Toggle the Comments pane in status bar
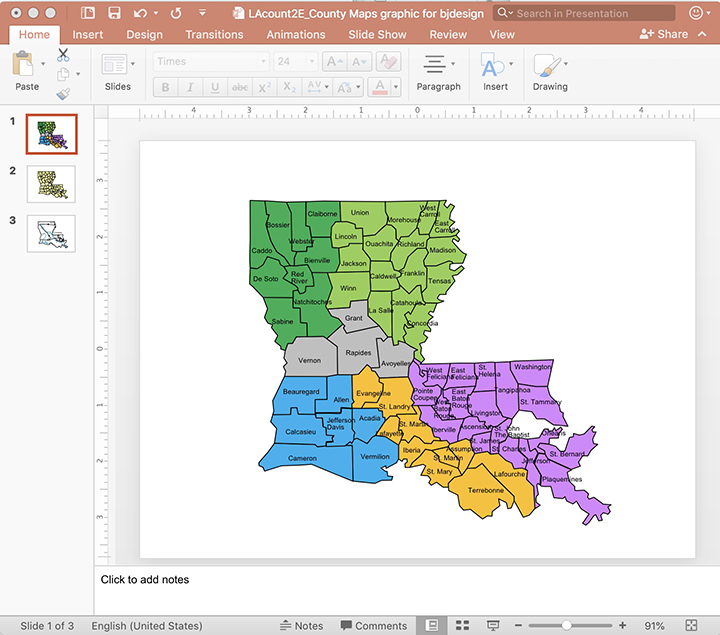 point(374,625)
